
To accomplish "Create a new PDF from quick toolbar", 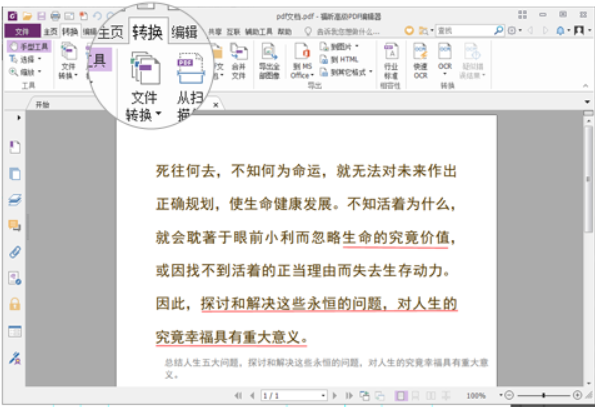I will 83,16.
